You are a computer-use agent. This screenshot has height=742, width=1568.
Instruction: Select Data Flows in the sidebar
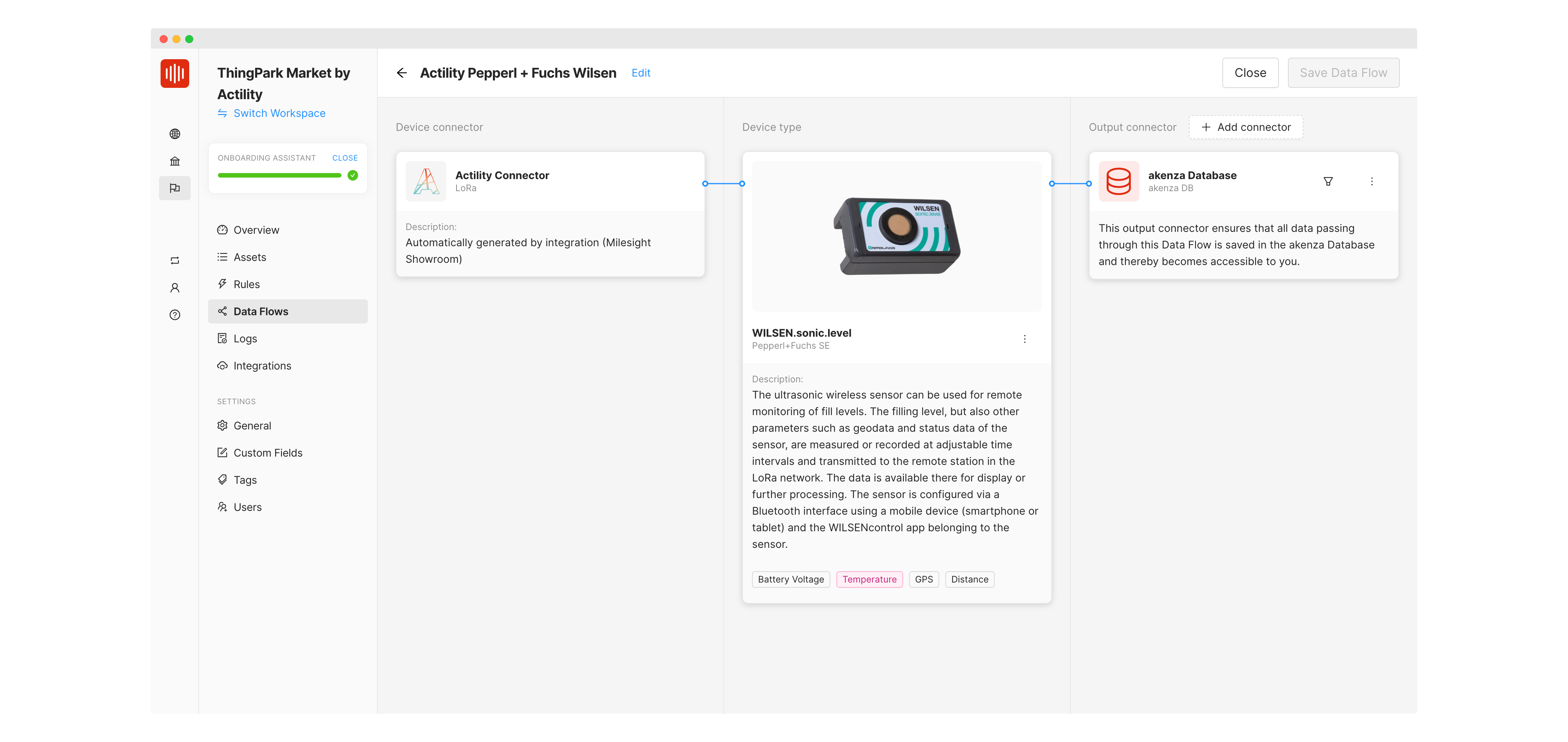[x=288, y=312]
